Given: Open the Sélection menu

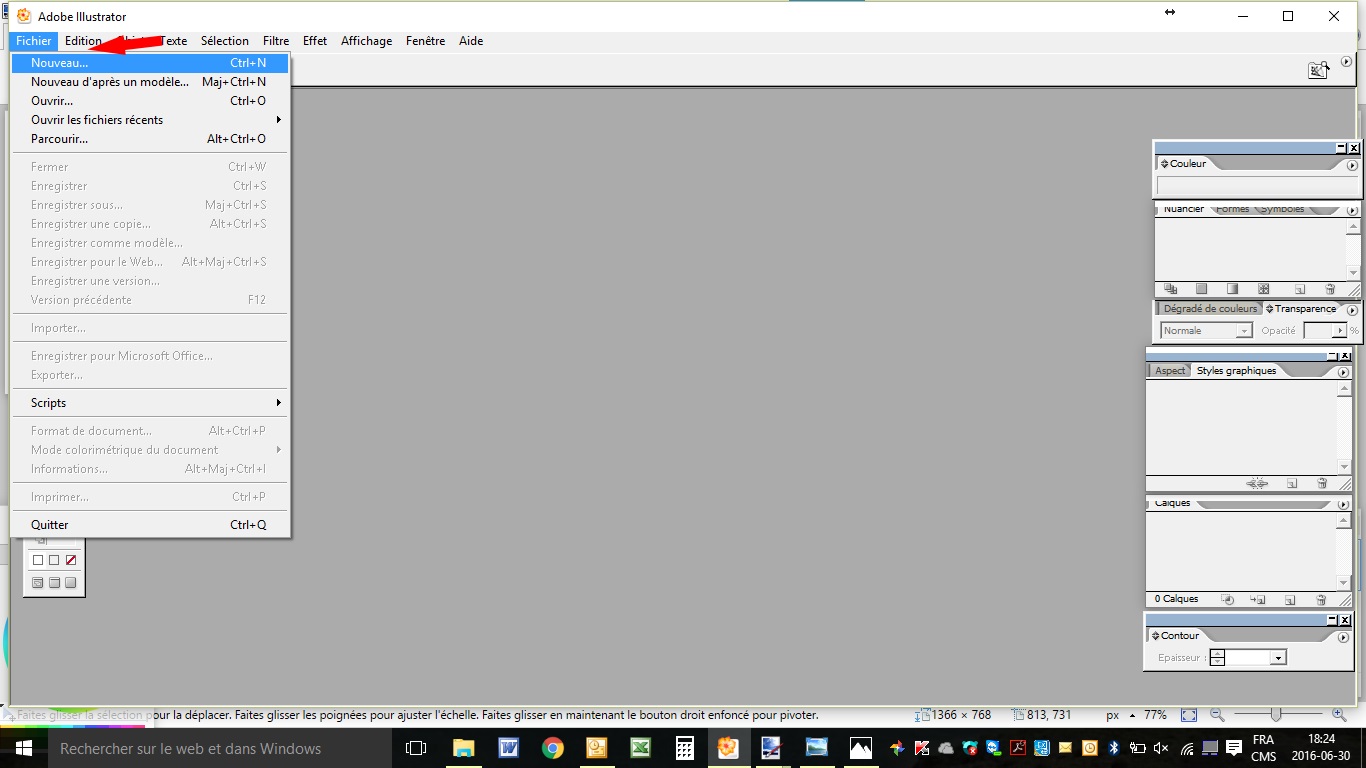Looking at the screenshot, I should 224,41.
